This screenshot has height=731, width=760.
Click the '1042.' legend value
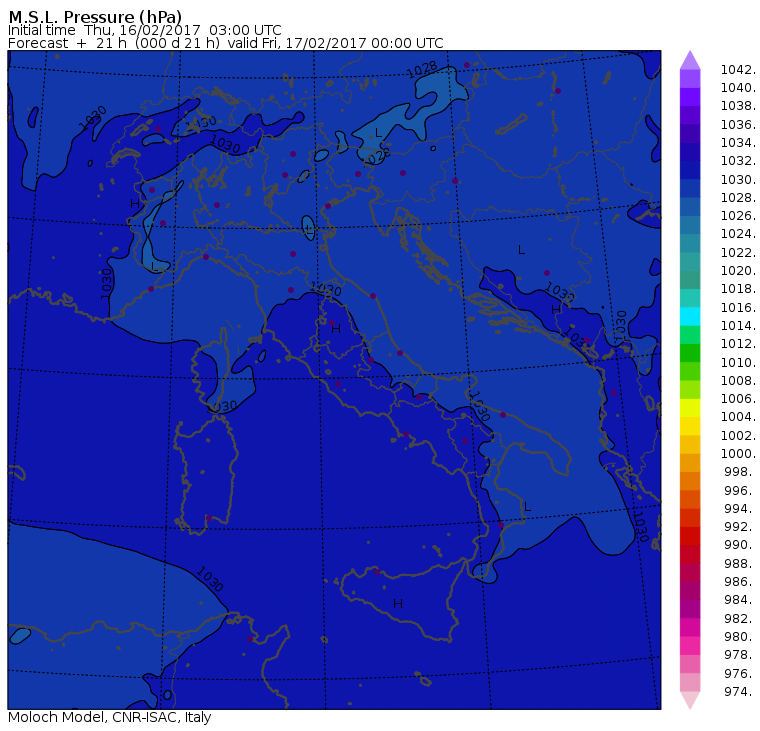click(x=738, y=70)
